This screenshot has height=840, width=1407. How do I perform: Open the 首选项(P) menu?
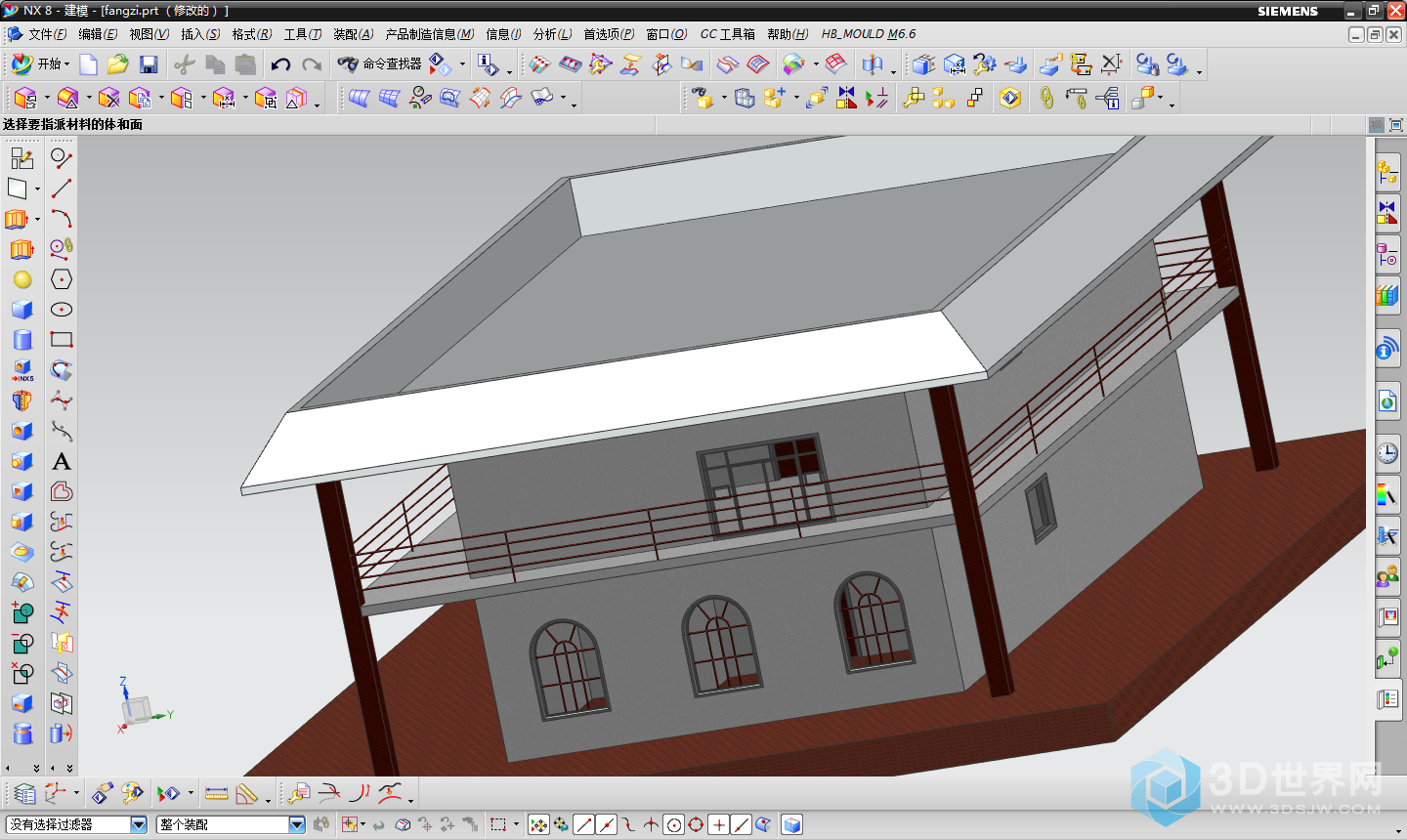pyautogui.click(x=609, y=34)
